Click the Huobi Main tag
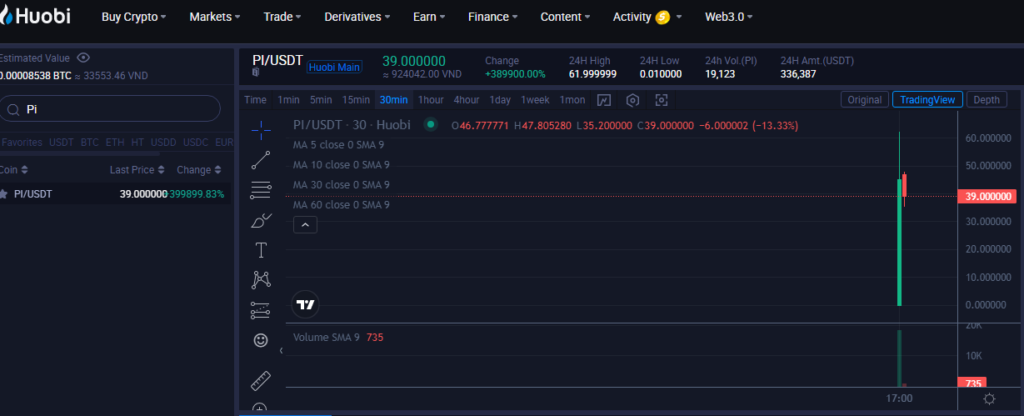The width and height of the screenshot is (1024, 416). pos(334,67)
